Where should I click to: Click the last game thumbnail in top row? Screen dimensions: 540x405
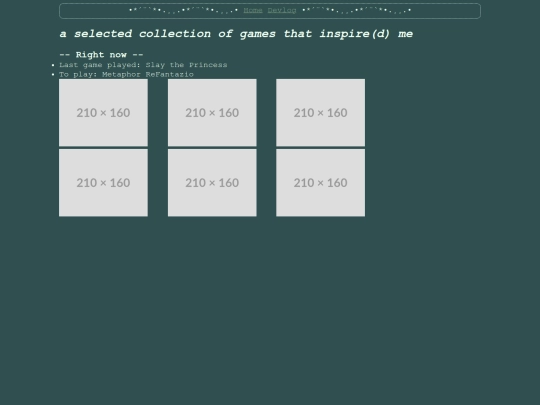[x=321, y=113]
